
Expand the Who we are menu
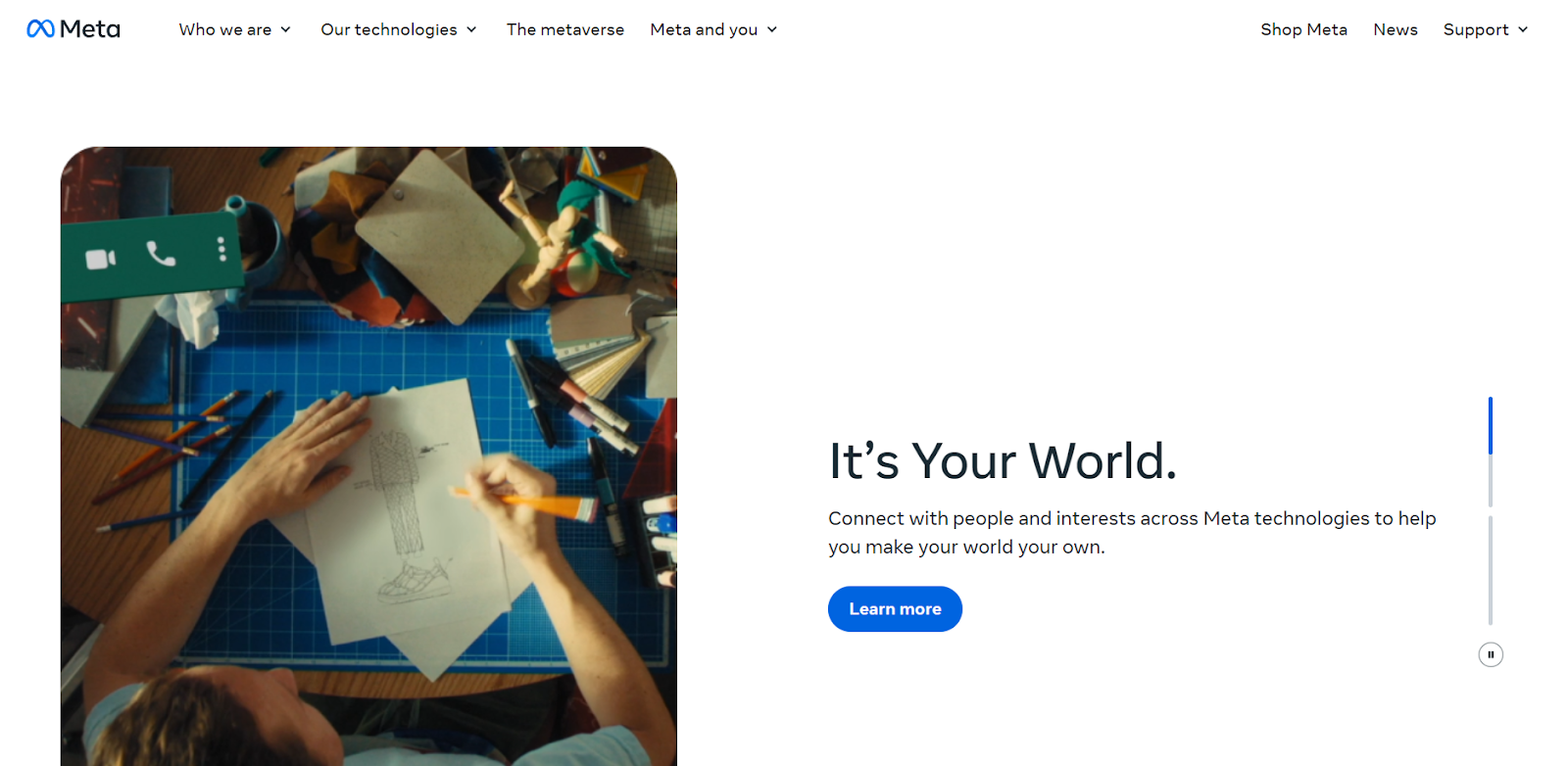pyautogui.click(x=235, y=29)
